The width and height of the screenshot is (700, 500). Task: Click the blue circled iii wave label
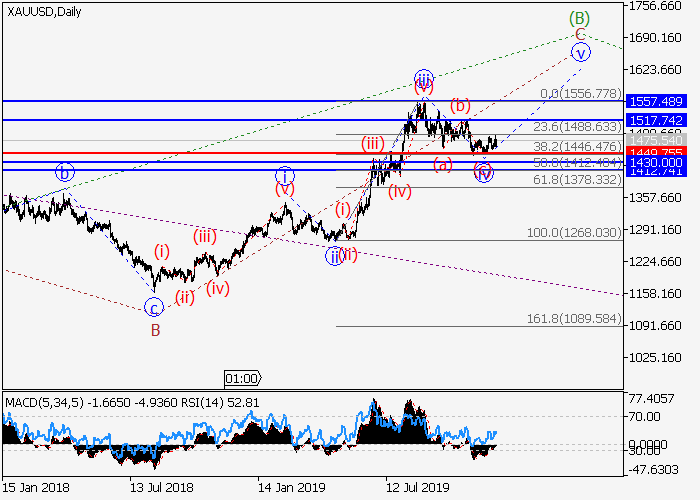tap(424, 79)
